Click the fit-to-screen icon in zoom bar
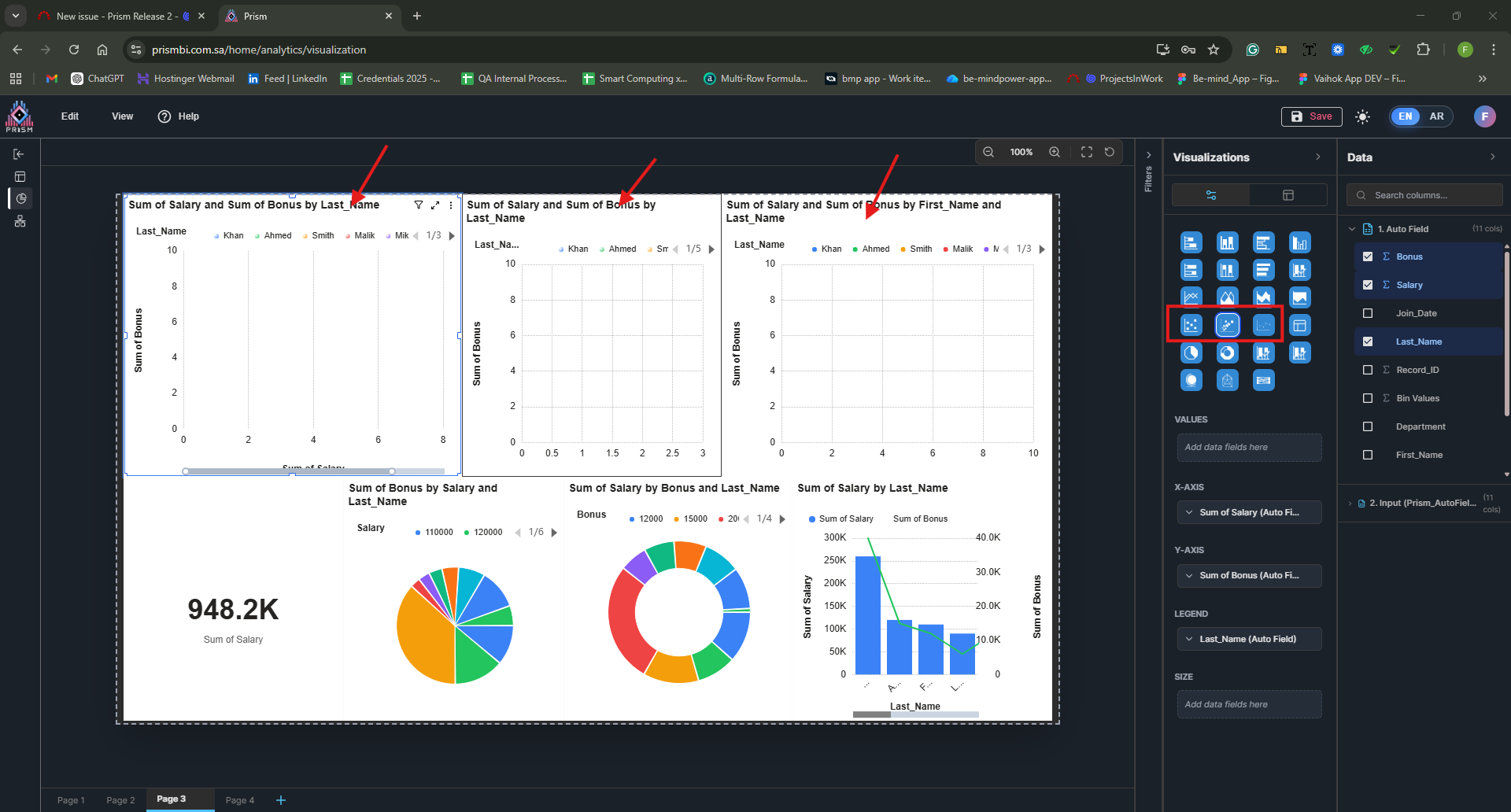The height and width of the screenshot is (812, 1511). pyautogui.click(x=1086, y=152)
